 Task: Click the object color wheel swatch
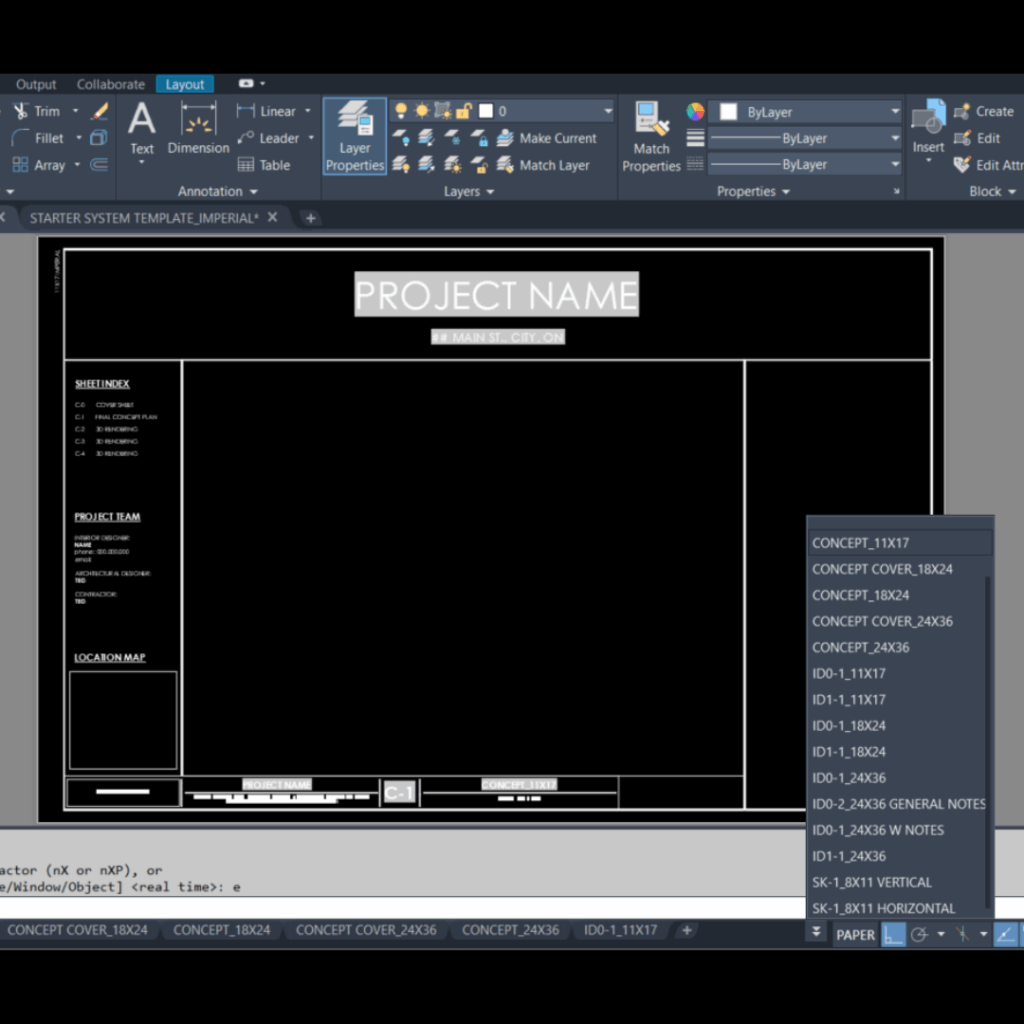point(695,112)
